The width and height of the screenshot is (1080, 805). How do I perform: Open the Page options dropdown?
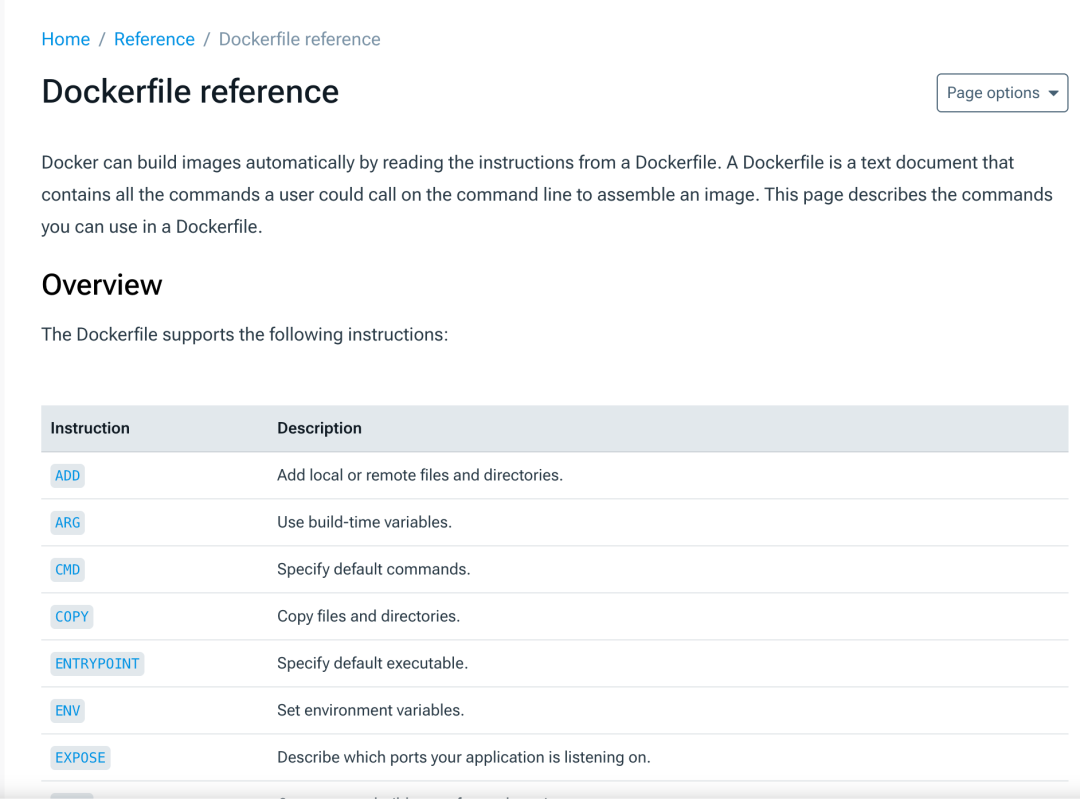tap(1001, 93)
